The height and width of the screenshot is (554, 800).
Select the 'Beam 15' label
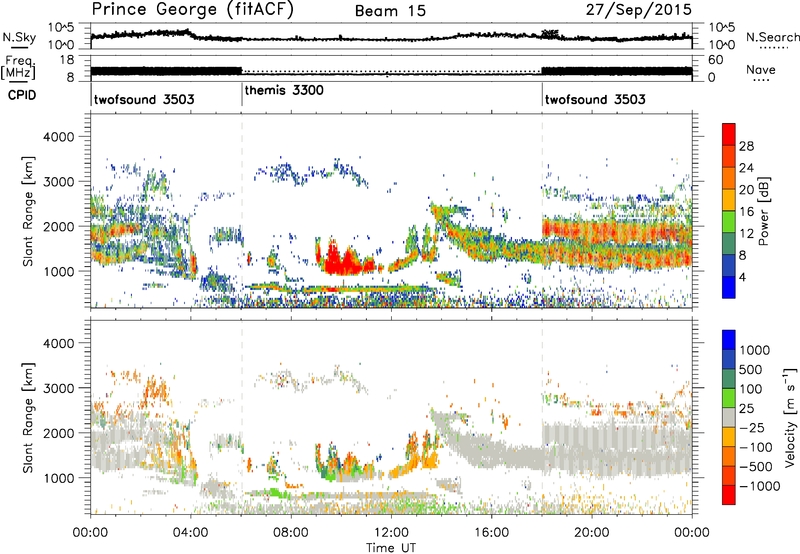click(x=390, y=11)
